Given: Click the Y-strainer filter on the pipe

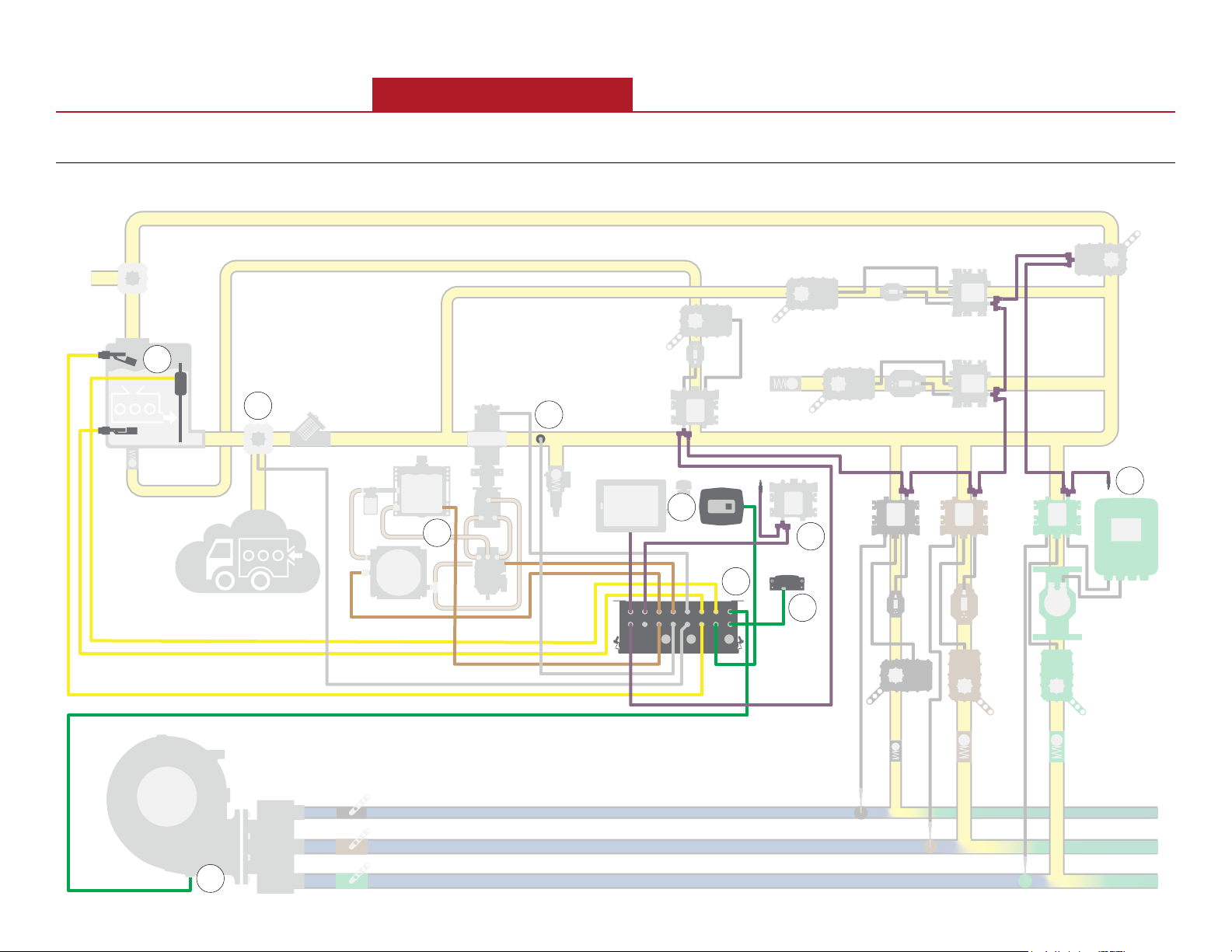Looking at the screenshot, I should click(x=310, y=432).
